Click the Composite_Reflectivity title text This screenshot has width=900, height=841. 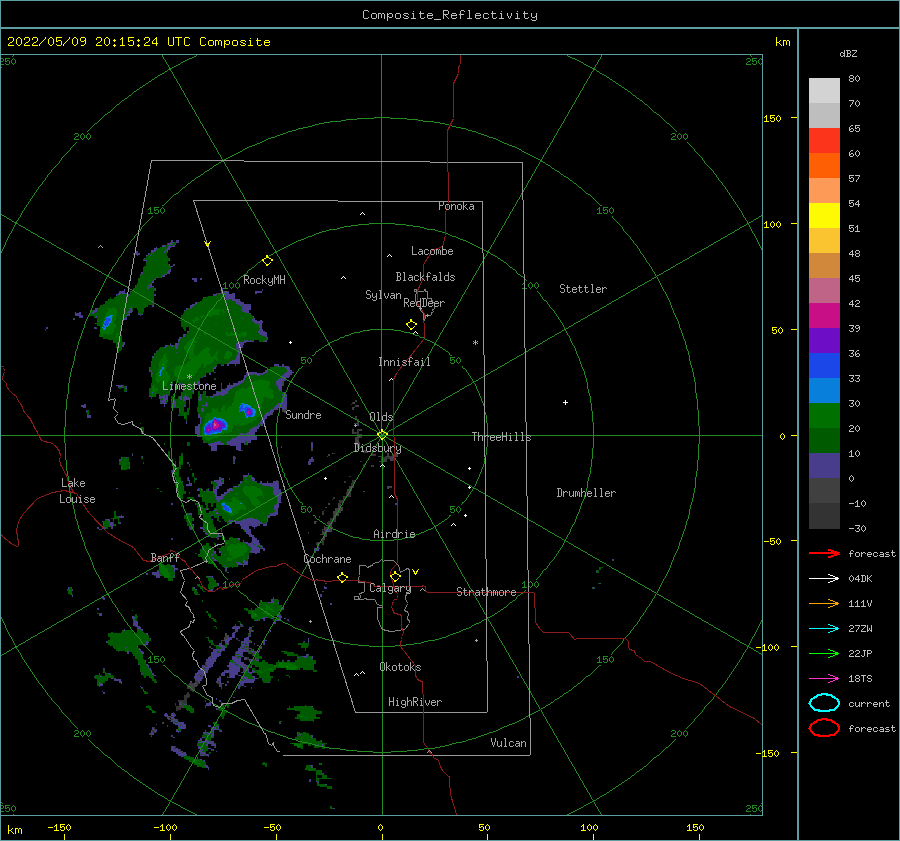click(450, 15)
